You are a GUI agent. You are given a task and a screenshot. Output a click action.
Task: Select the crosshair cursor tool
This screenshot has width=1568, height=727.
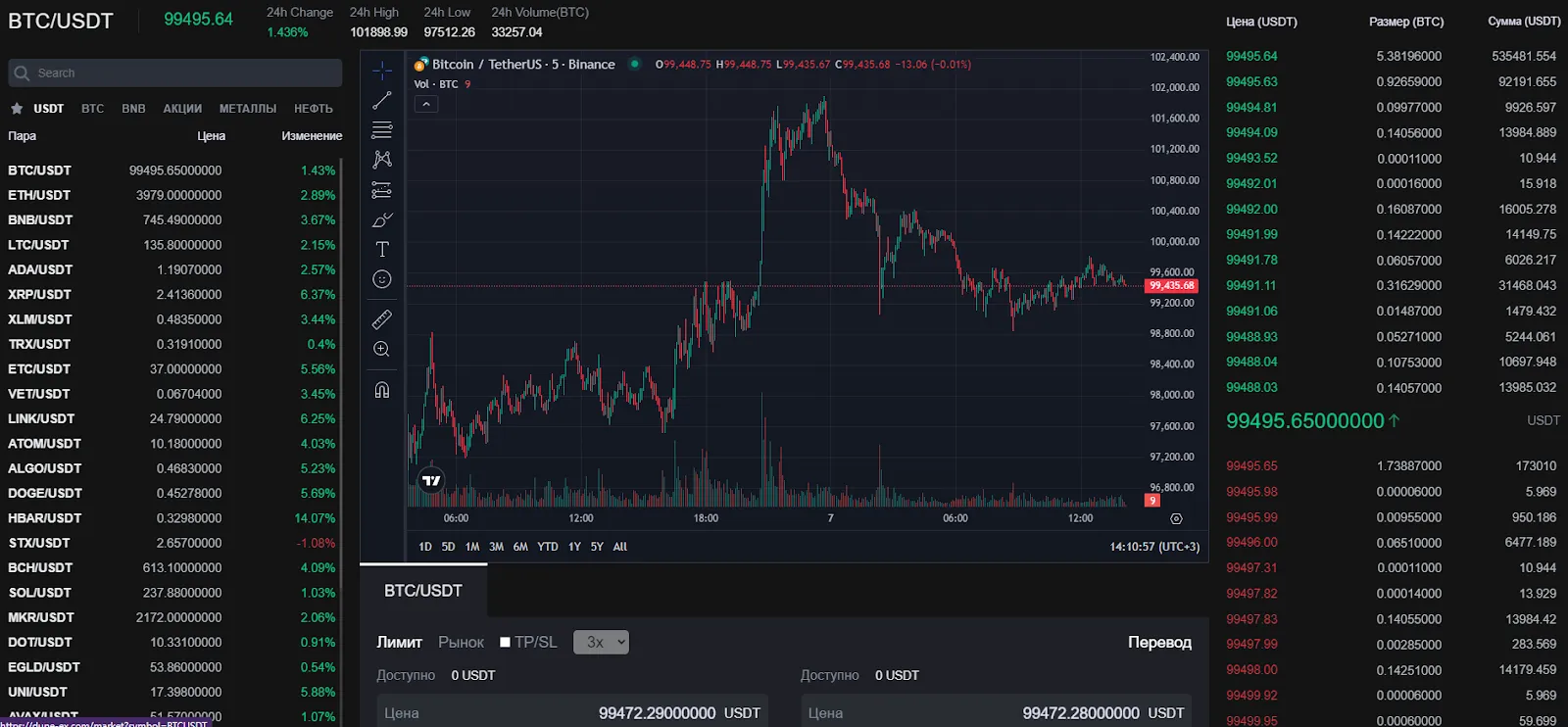382,70
